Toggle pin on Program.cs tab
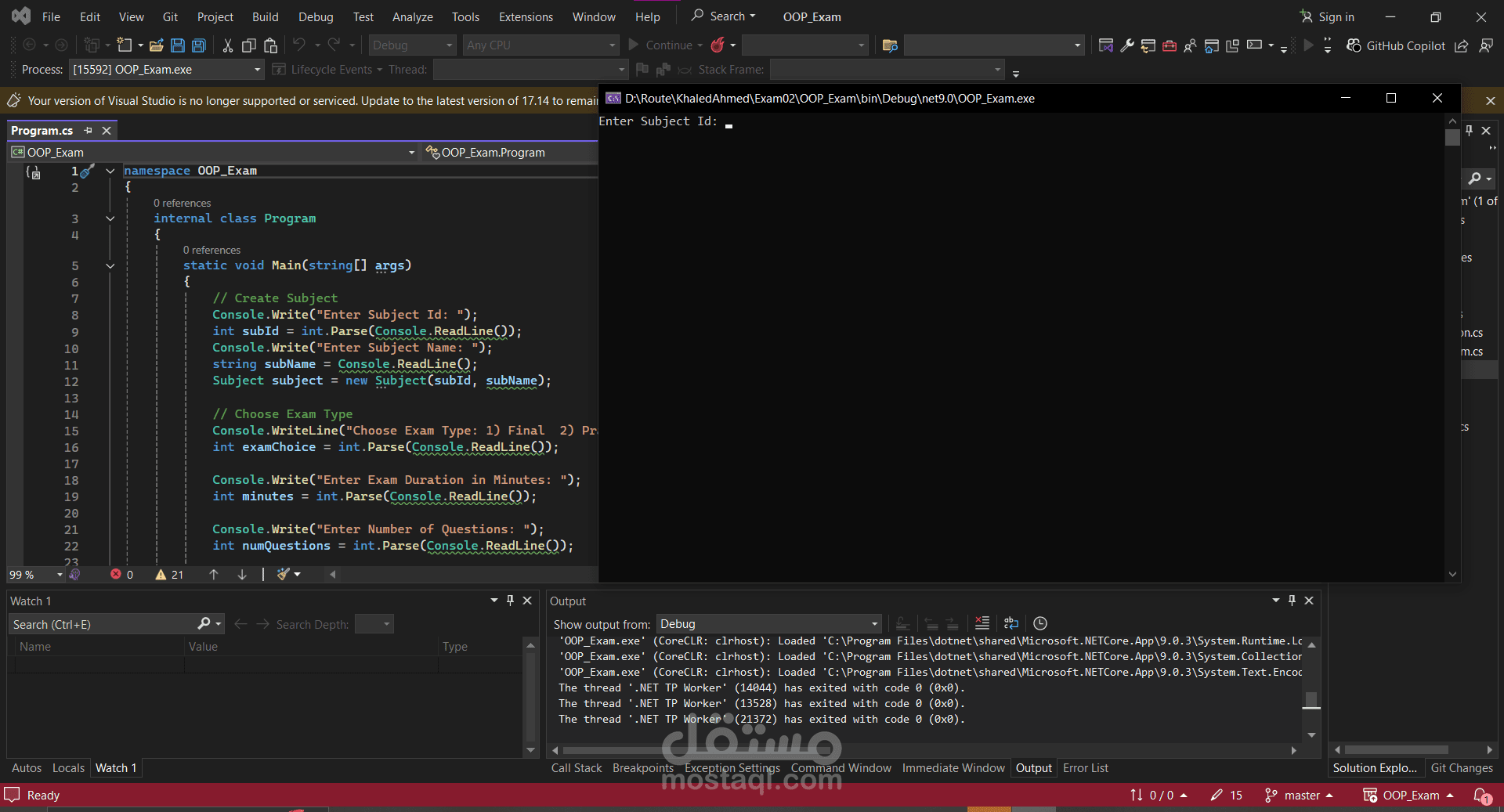The width and height of the screenshot is (1504, 812). coord(89,131)
